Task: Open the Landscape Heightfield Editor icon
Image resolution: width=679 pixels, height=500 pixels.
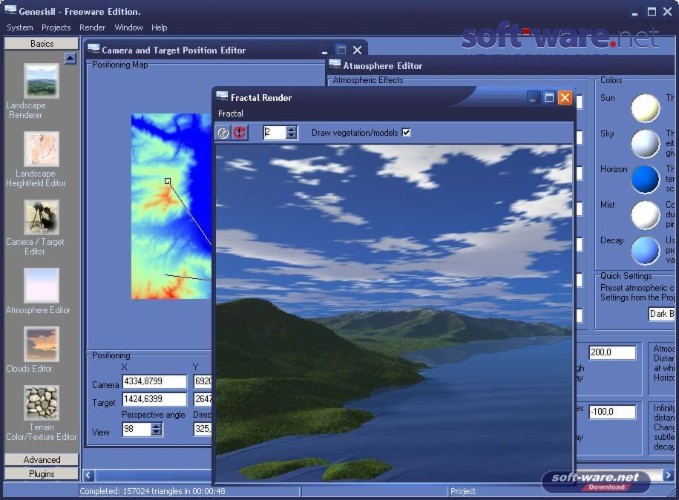Action: click(41, 149)
